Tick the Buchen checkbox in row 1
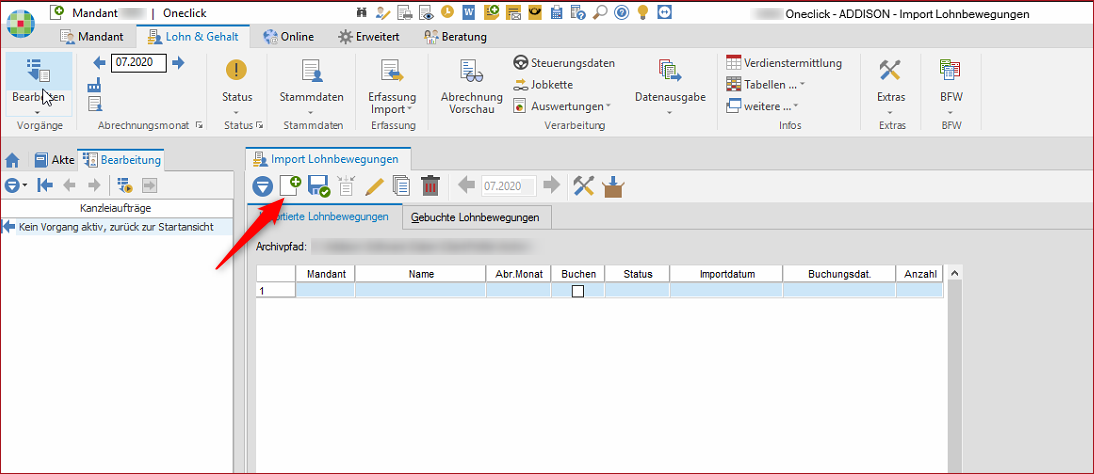Image resolution: width=1094 pixels, height=474 pixels. [577, 291]
